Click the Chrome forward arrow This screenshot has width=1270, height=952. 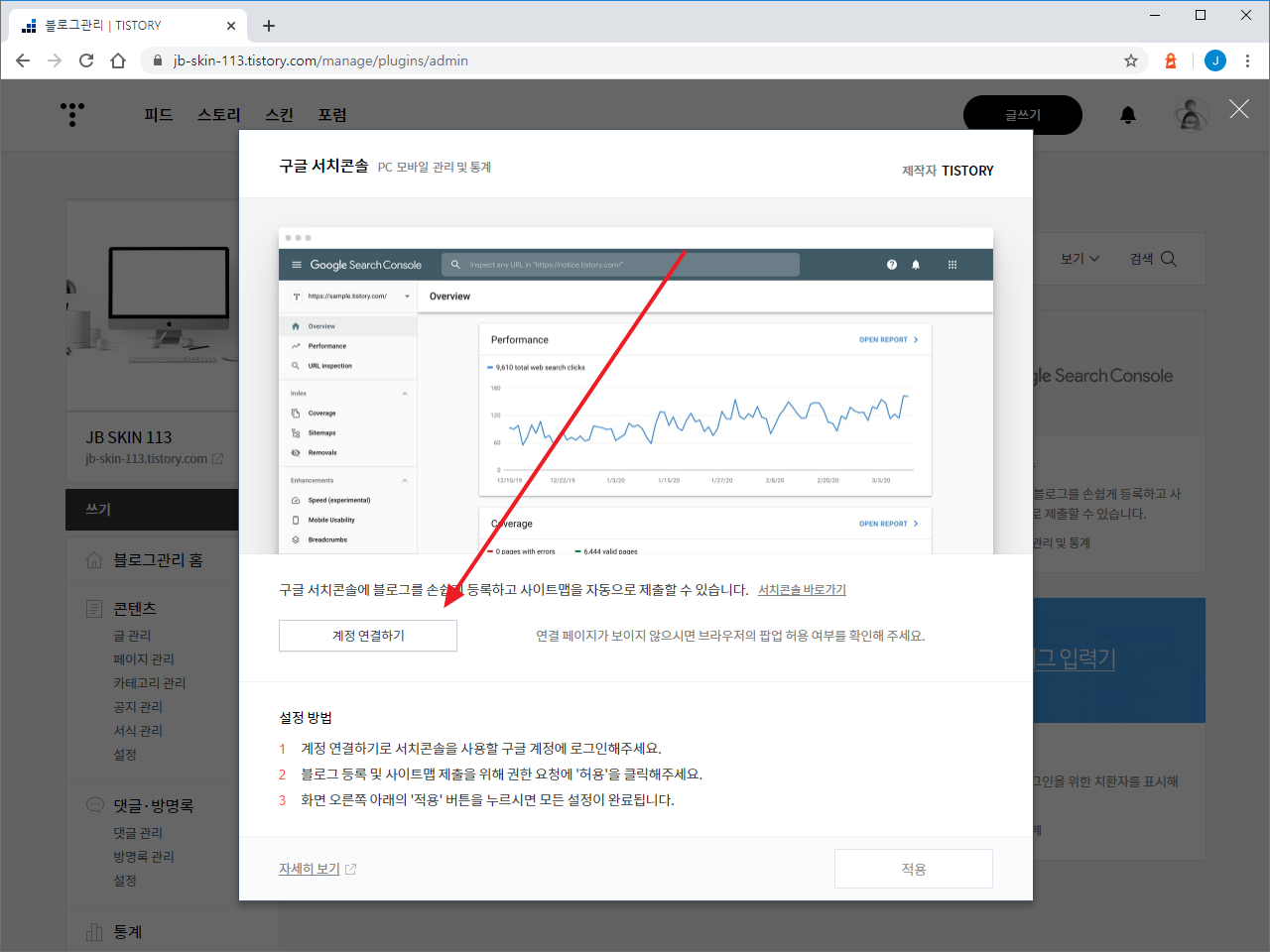(x=55, y=60)
